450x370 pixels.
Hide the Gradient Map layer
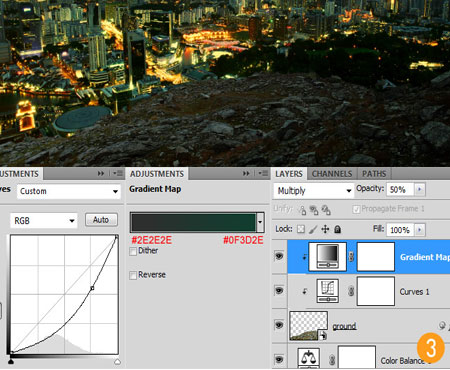pos(279,256)
